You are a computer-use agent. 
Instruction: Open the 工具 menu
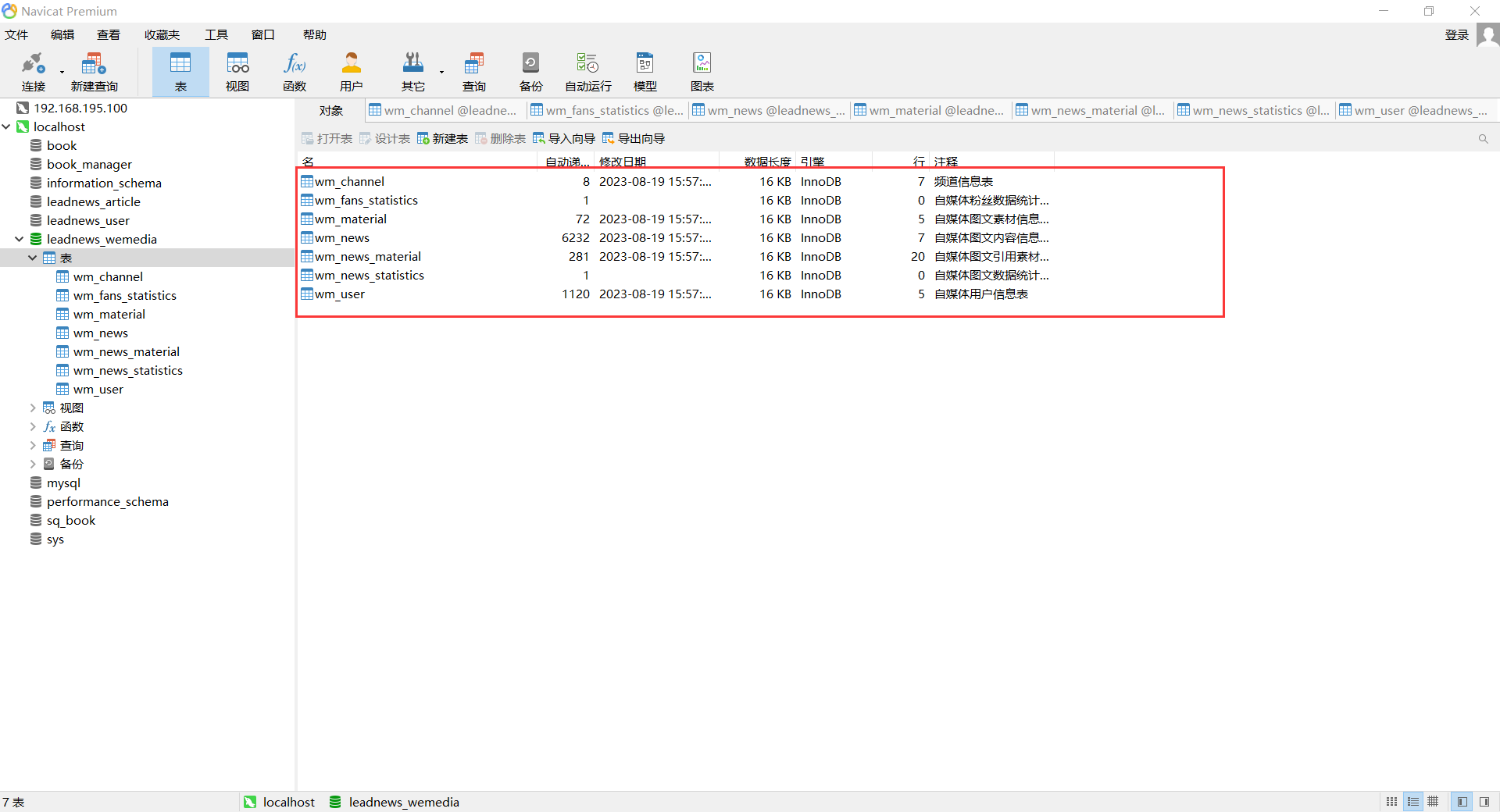pyautogui.click(x=216, y=34)
